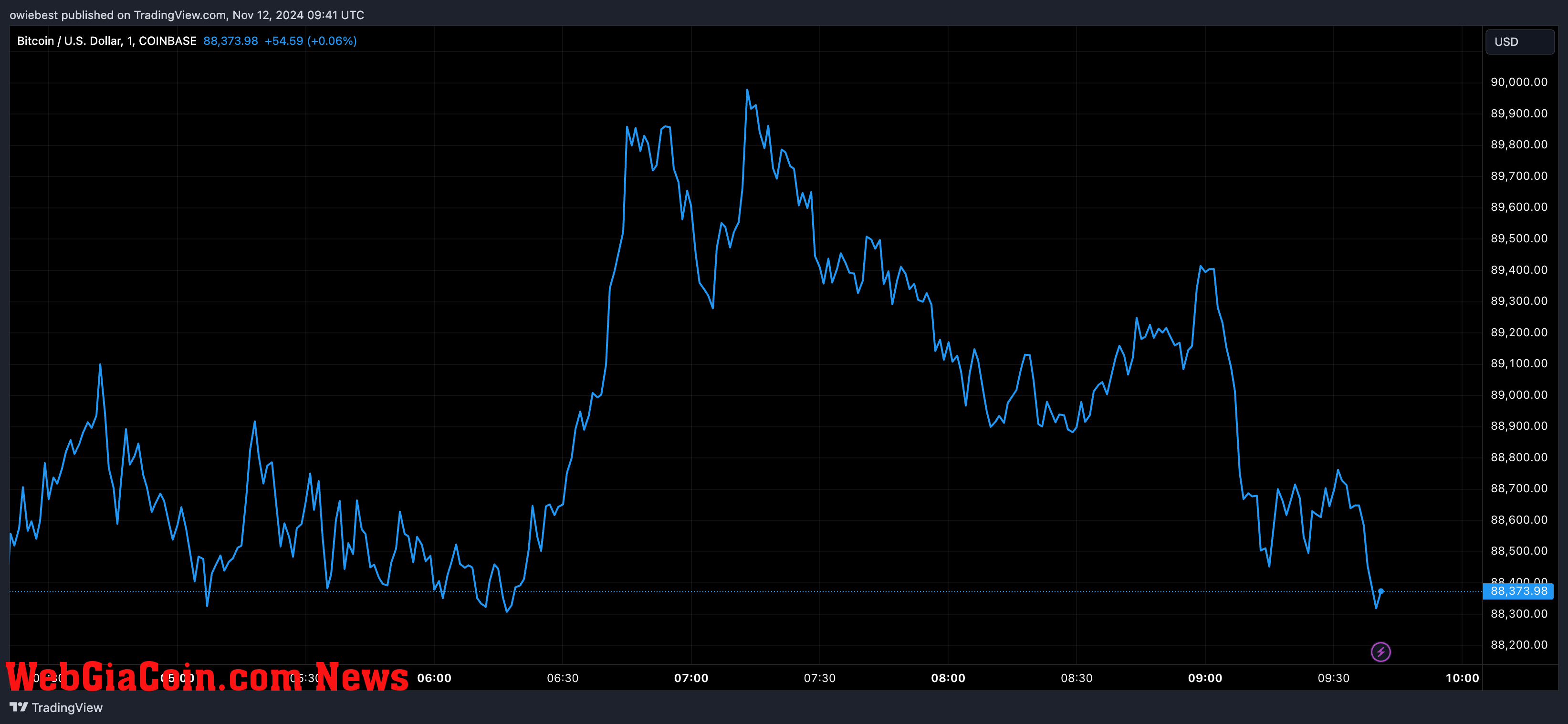The height and width of the screenshot is (724, 1568).
Task: Click the 88,800.00 price axis label
Action: 1519,457
